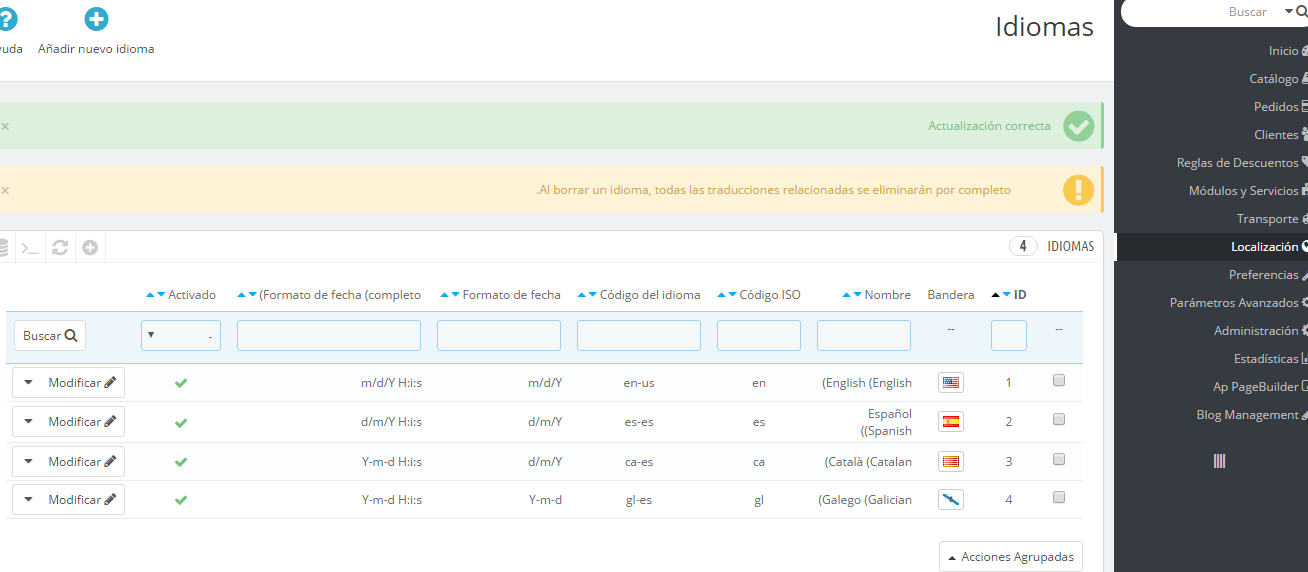Screen dimensions: 1308x572
Task: Toggle the Activado check for English
Action: coord(181,383)
